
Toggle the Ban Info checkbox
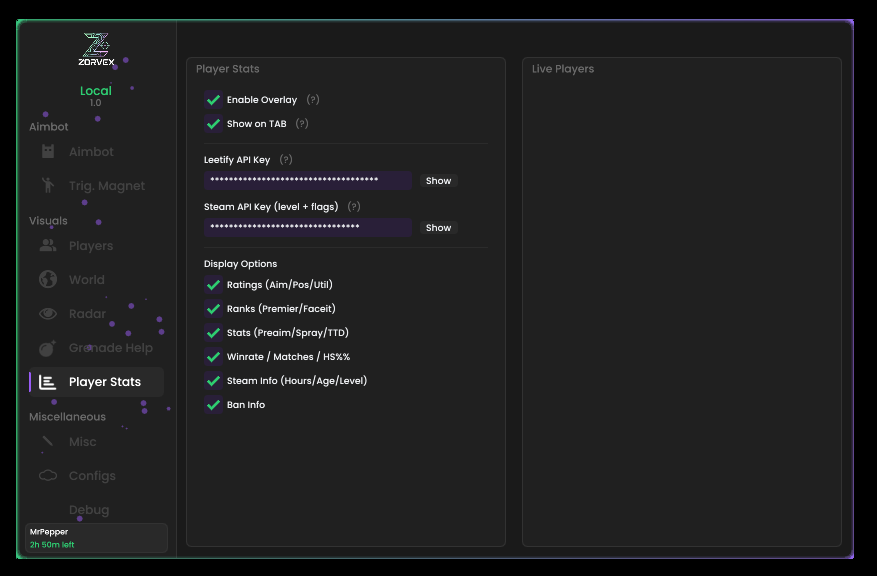pyautogui.click(x=213, y=405)
